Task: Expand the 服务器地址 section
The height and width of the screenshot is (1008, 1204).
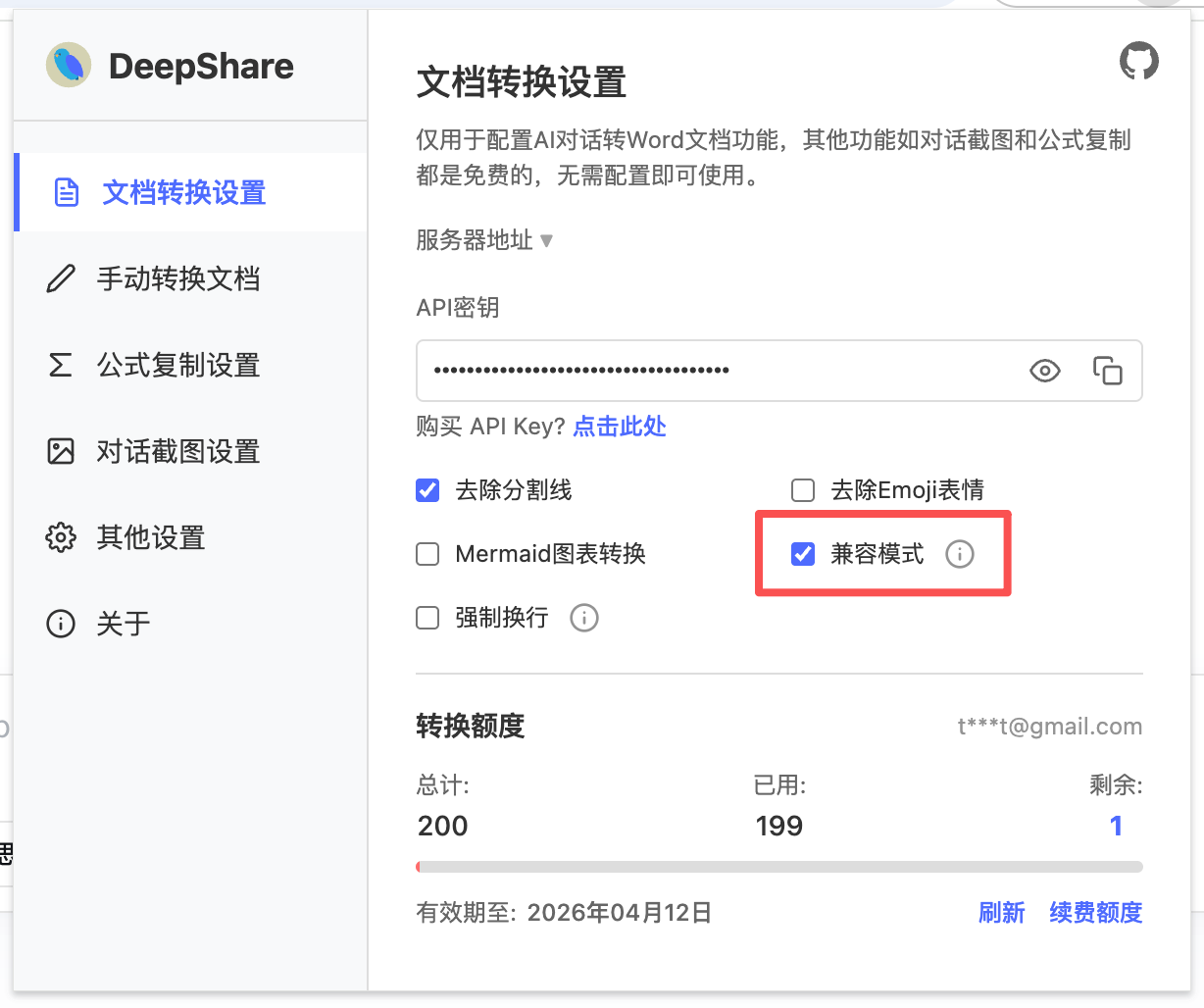Action: point(484,240)
